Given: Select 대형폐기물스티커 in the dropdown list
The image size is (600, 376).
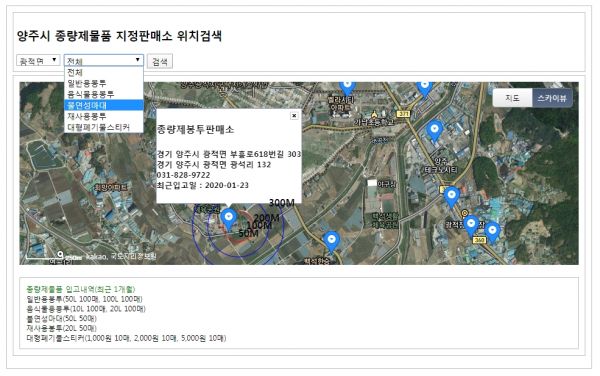Looking at the screenshot, I should [x=104, y=127].
